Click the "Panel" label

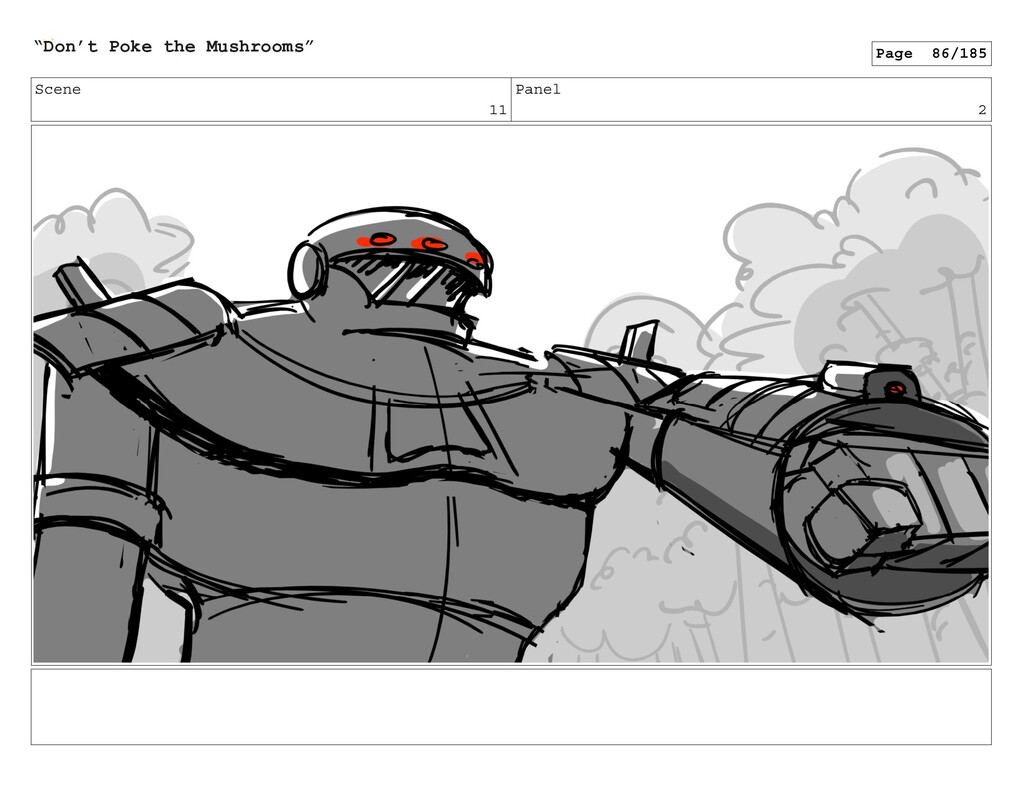coord(537,89)
